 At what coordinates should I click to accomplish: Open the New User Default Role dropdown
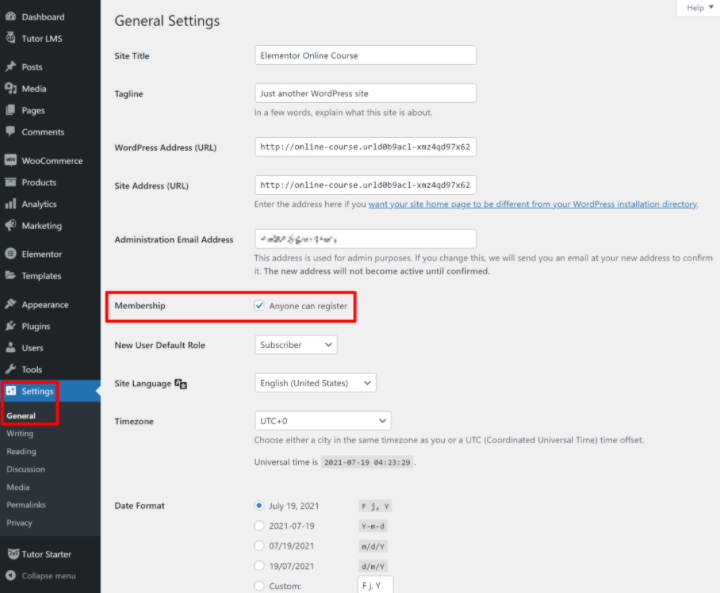296,345
